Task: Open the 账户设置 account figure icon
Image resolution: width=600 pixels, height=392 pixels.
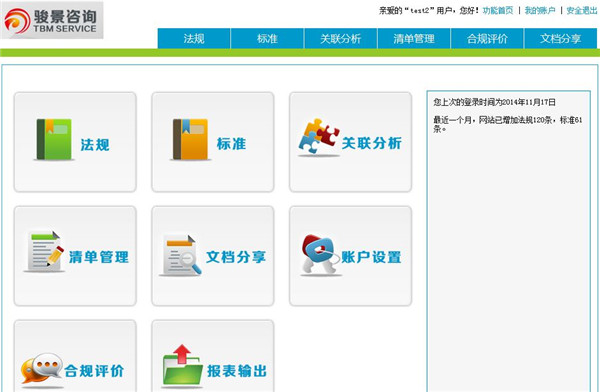Action: pos(320,255)
